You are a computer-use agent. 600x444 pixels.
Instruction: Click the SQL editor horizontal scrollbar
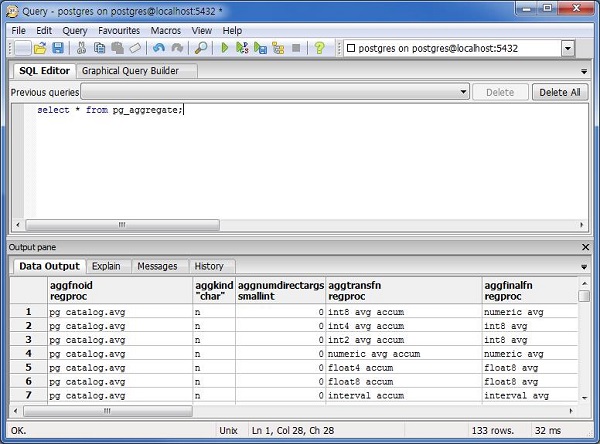(120, 225)
